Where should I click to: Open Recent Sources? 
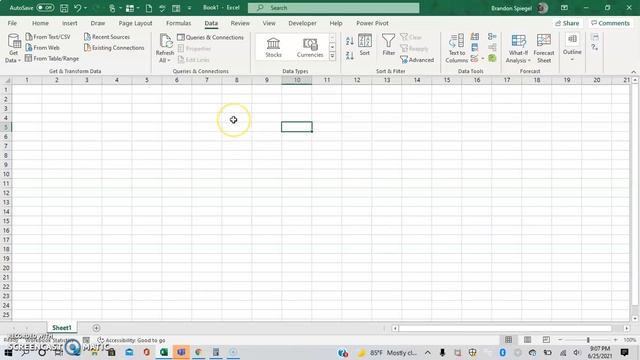click(x=107, y=37)
